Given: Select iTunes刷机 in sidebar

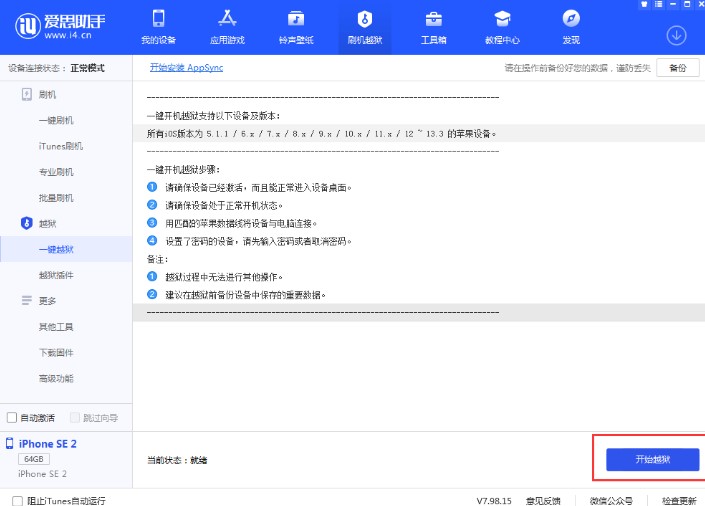Looking at the screenshot, I should [60, 146].
